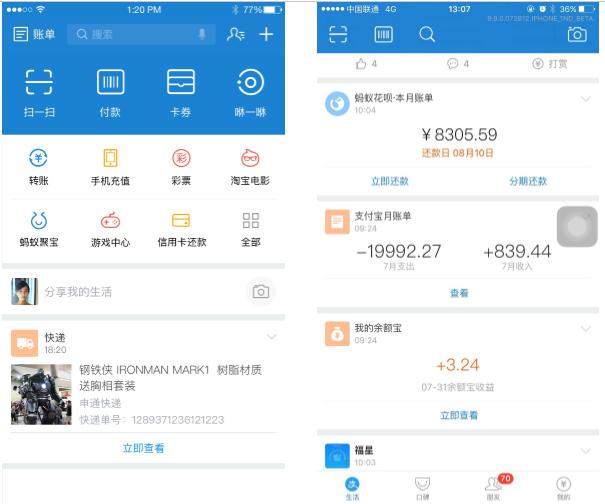Tap camera icon beside 分享我的生活
The height and width of the screenshot is (504, 605).
(261, 291)
